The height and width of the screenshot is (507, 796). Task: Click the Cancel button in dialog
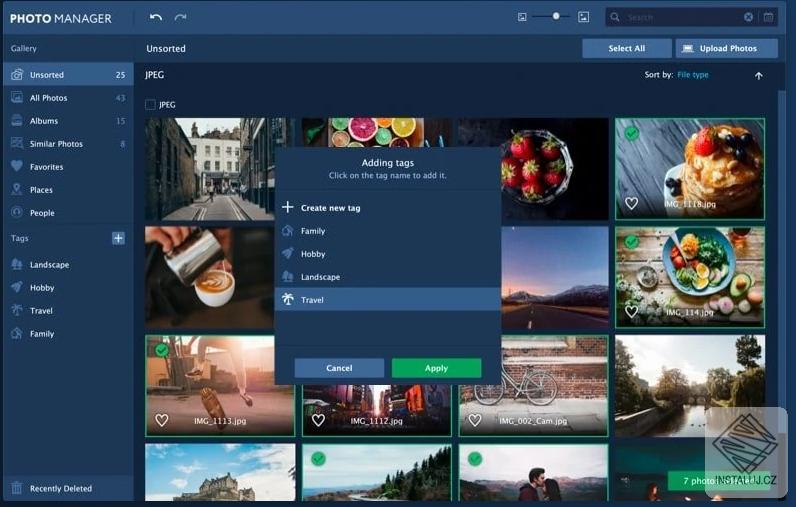(x=339, y=368)
